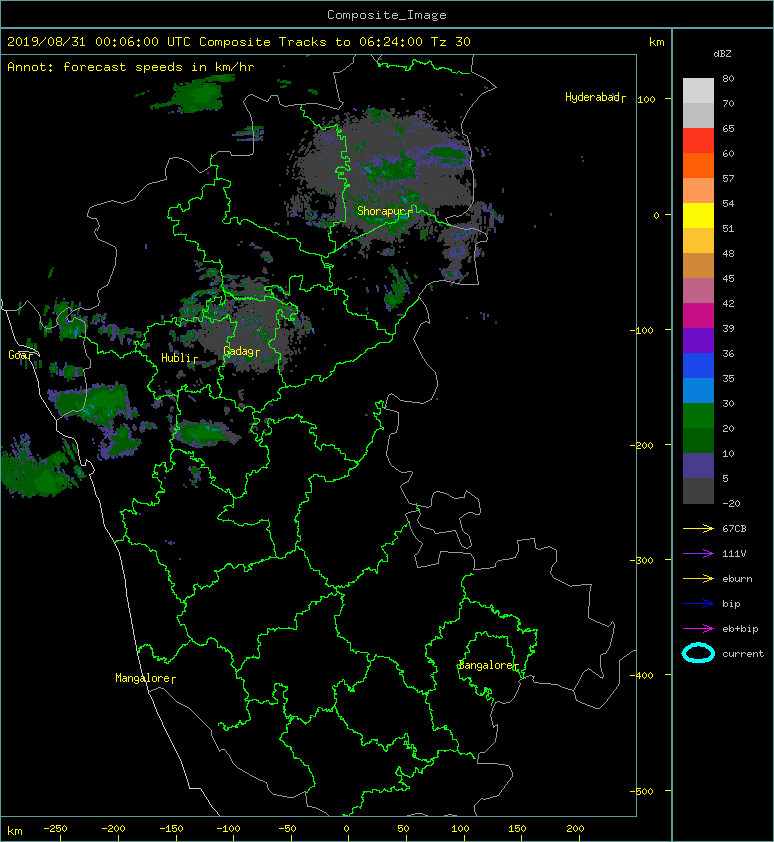
Task: Click the Hubli city label
Action: 179,358
